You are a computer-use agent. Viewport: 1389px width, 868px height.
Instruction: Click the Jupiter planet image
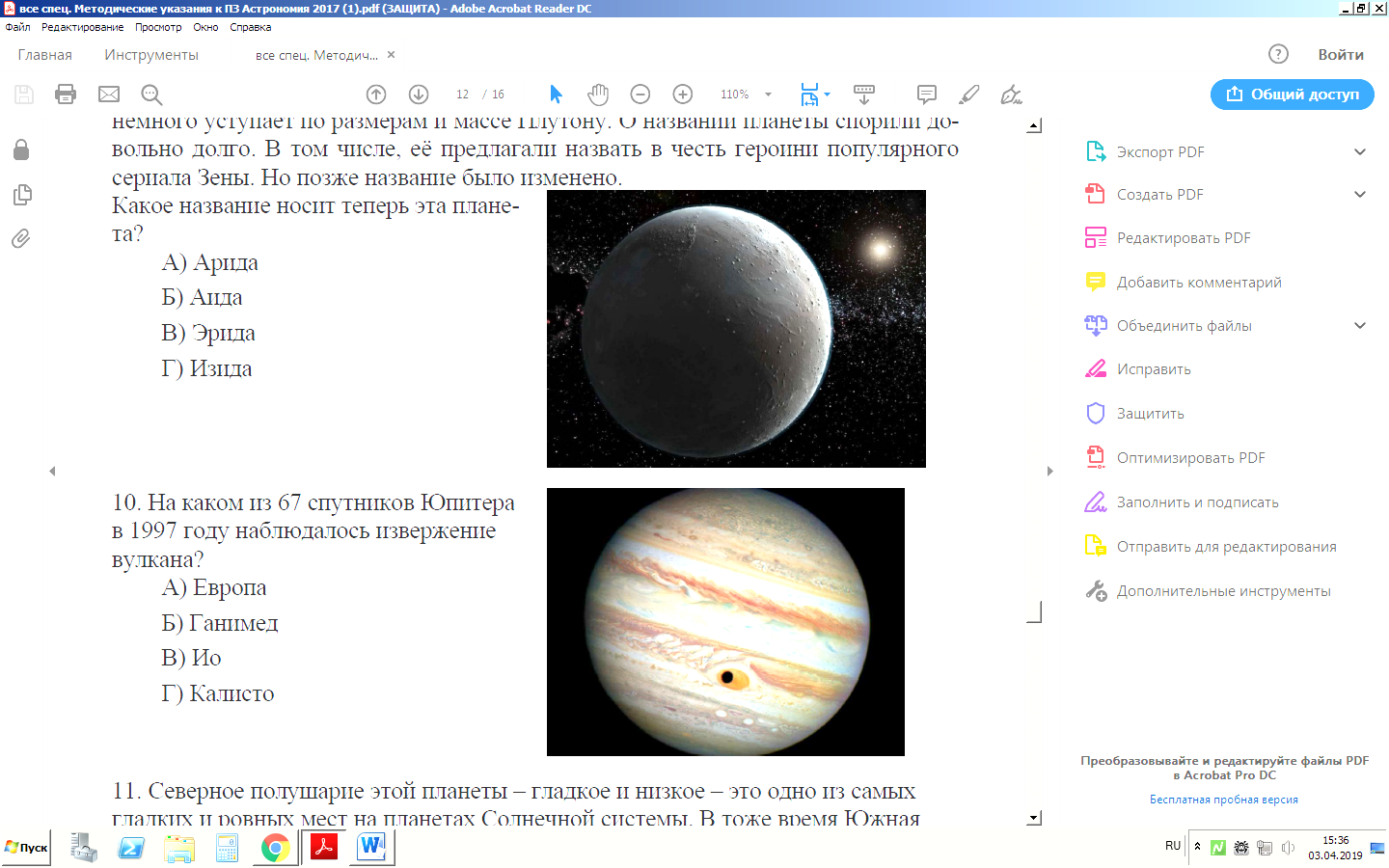[725, 622]
